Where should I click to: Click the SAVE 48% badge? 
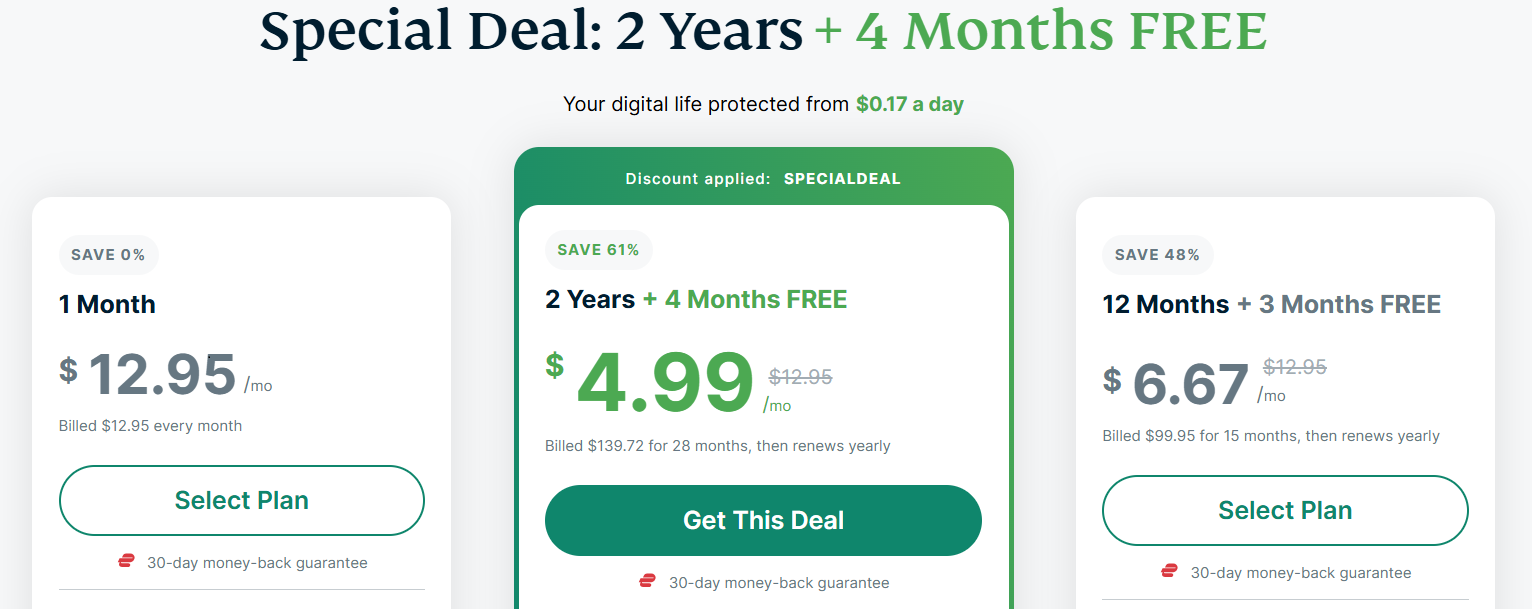pyautogui.click(x=1157, y=255)
